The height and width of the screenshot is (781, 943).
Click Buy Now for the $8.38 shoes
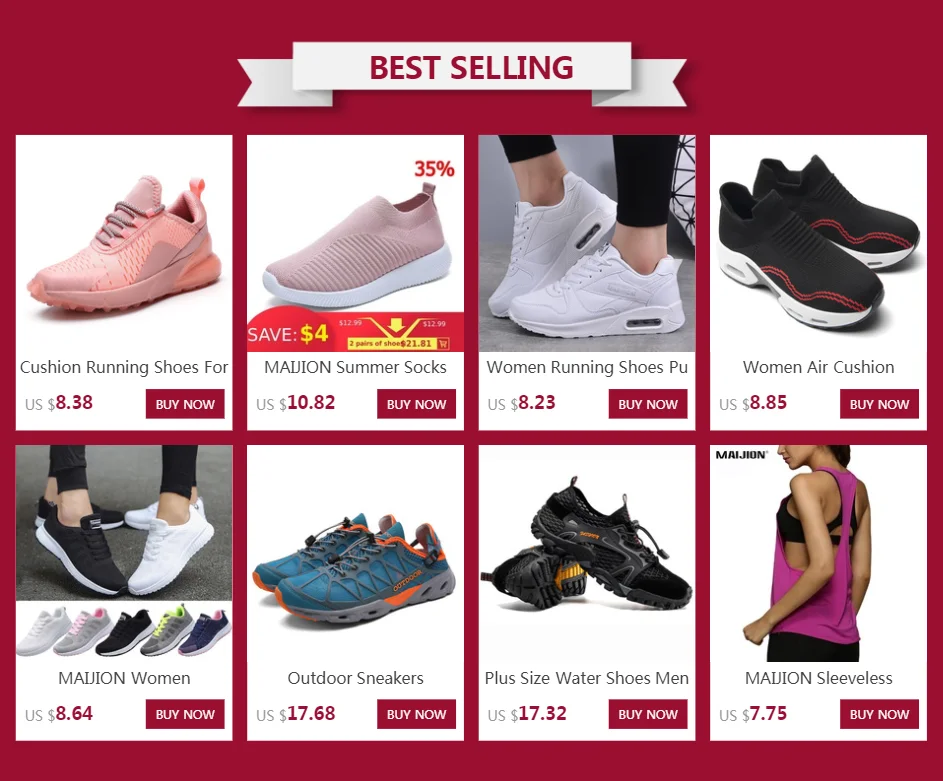[185, 404]
